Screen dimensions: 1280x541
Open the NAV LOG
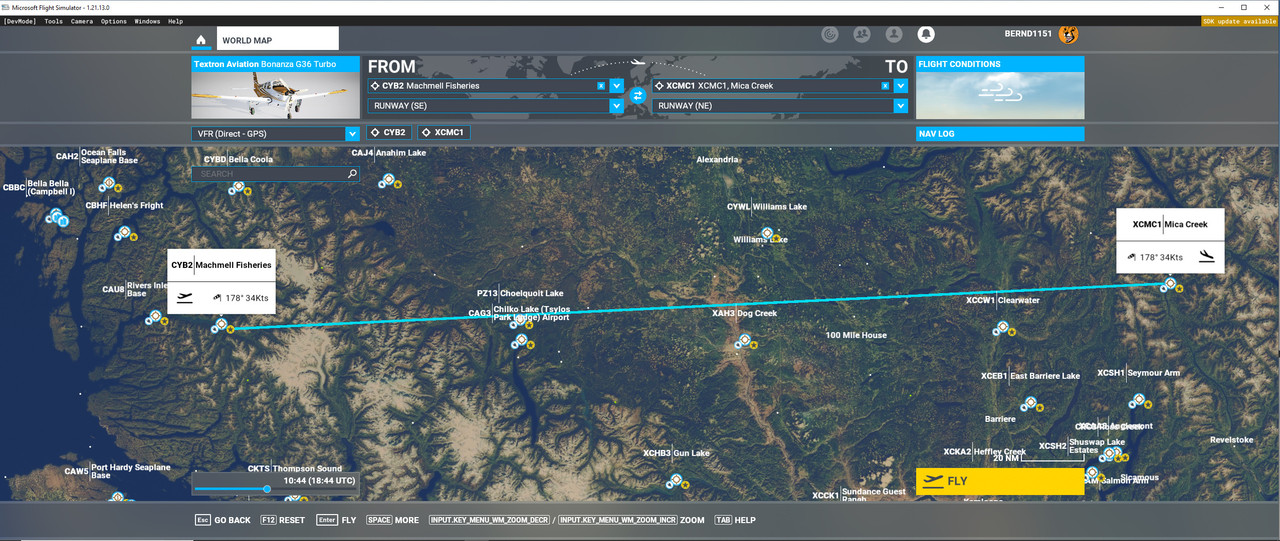coord(1000,133)
